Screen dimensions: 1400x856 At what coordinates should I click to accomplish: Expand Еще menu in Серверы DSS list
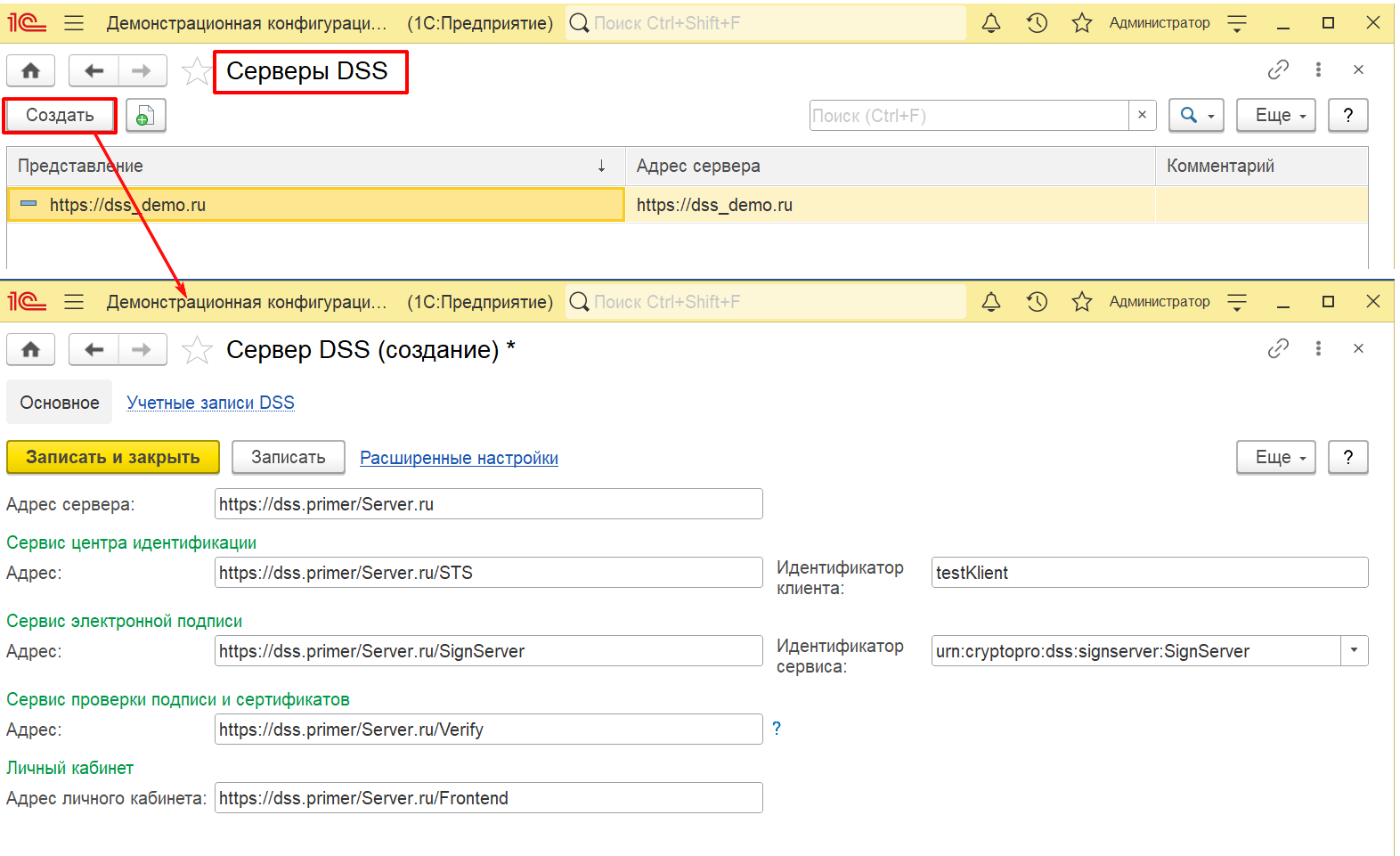[1276, 115]
